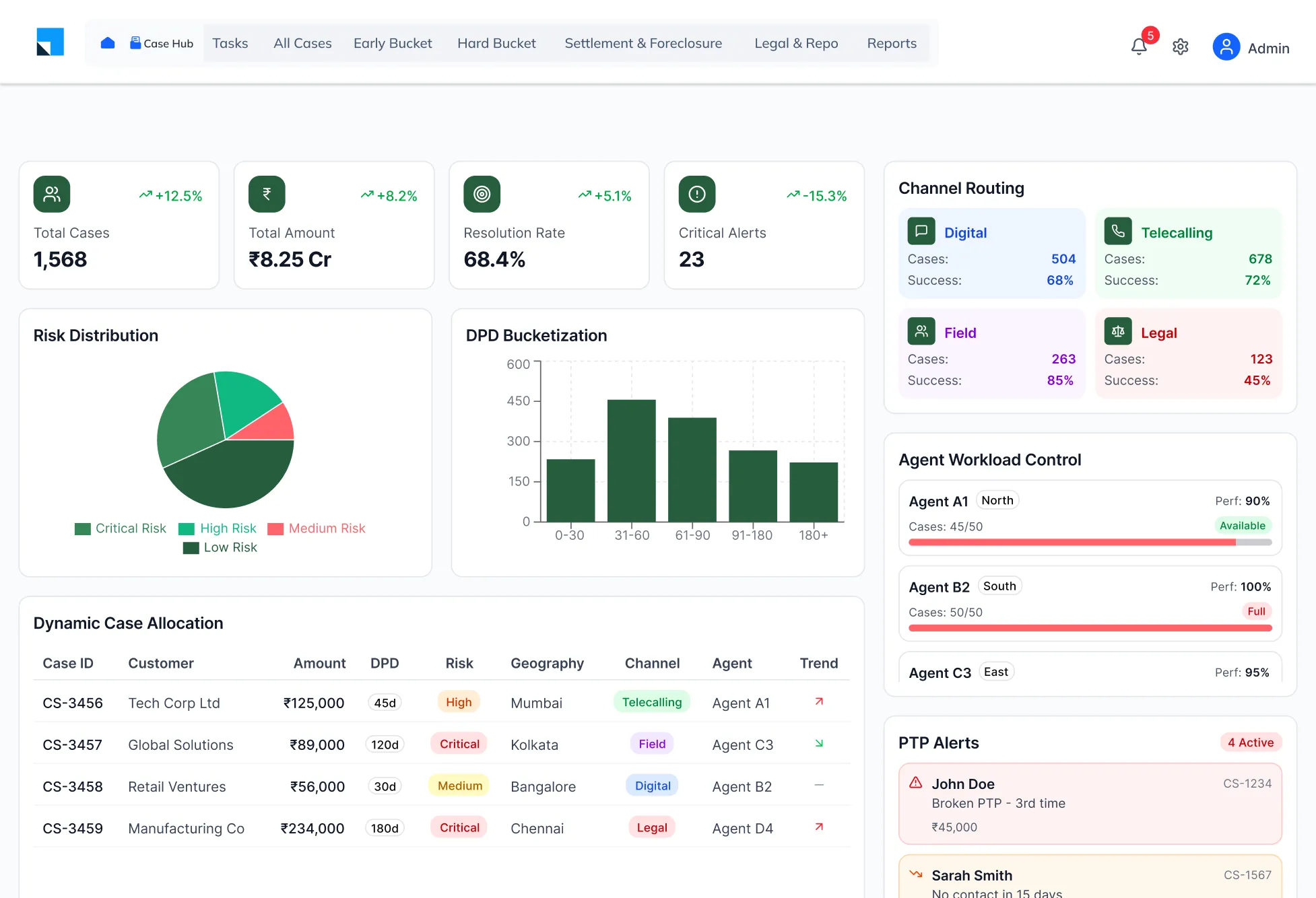Click flat trend dash for CS-3458
1316x898 pixels.
(819, 785)
